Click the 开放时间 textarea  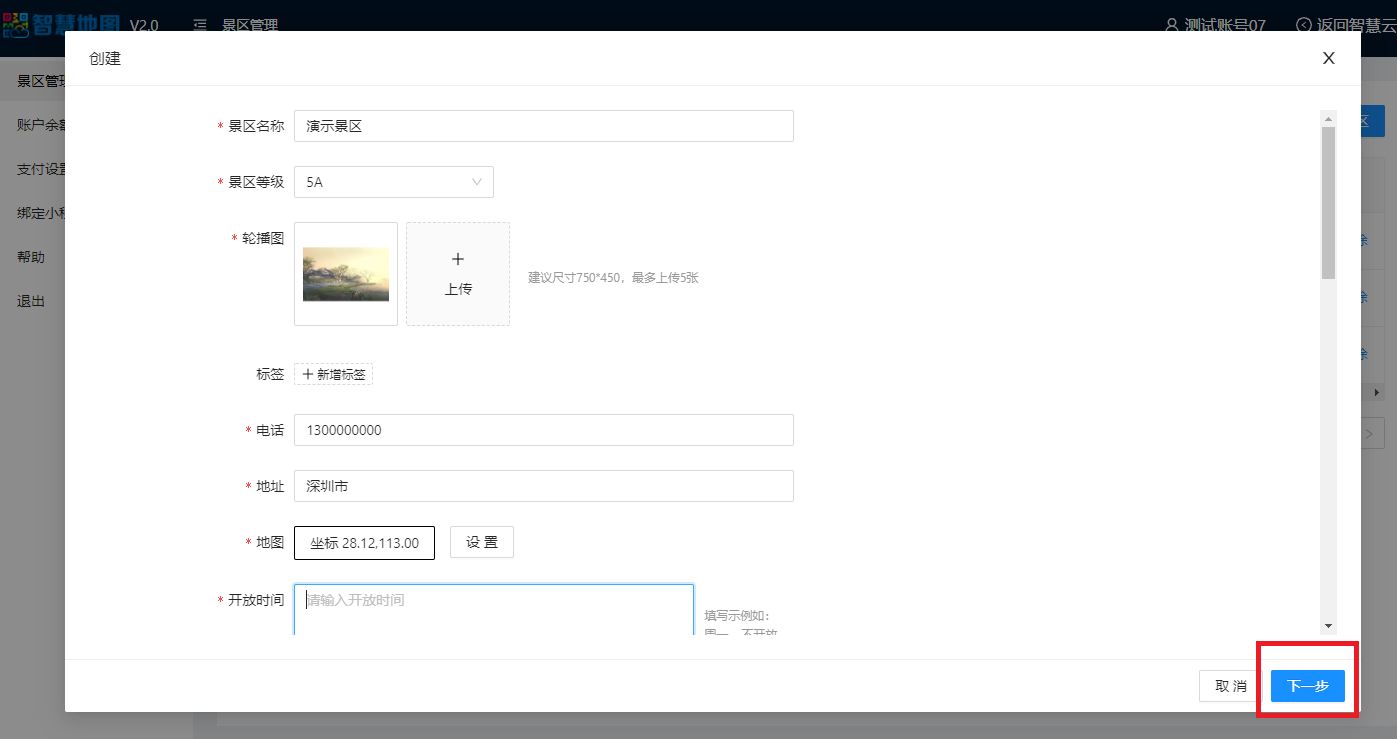click(x=493, y=608)
